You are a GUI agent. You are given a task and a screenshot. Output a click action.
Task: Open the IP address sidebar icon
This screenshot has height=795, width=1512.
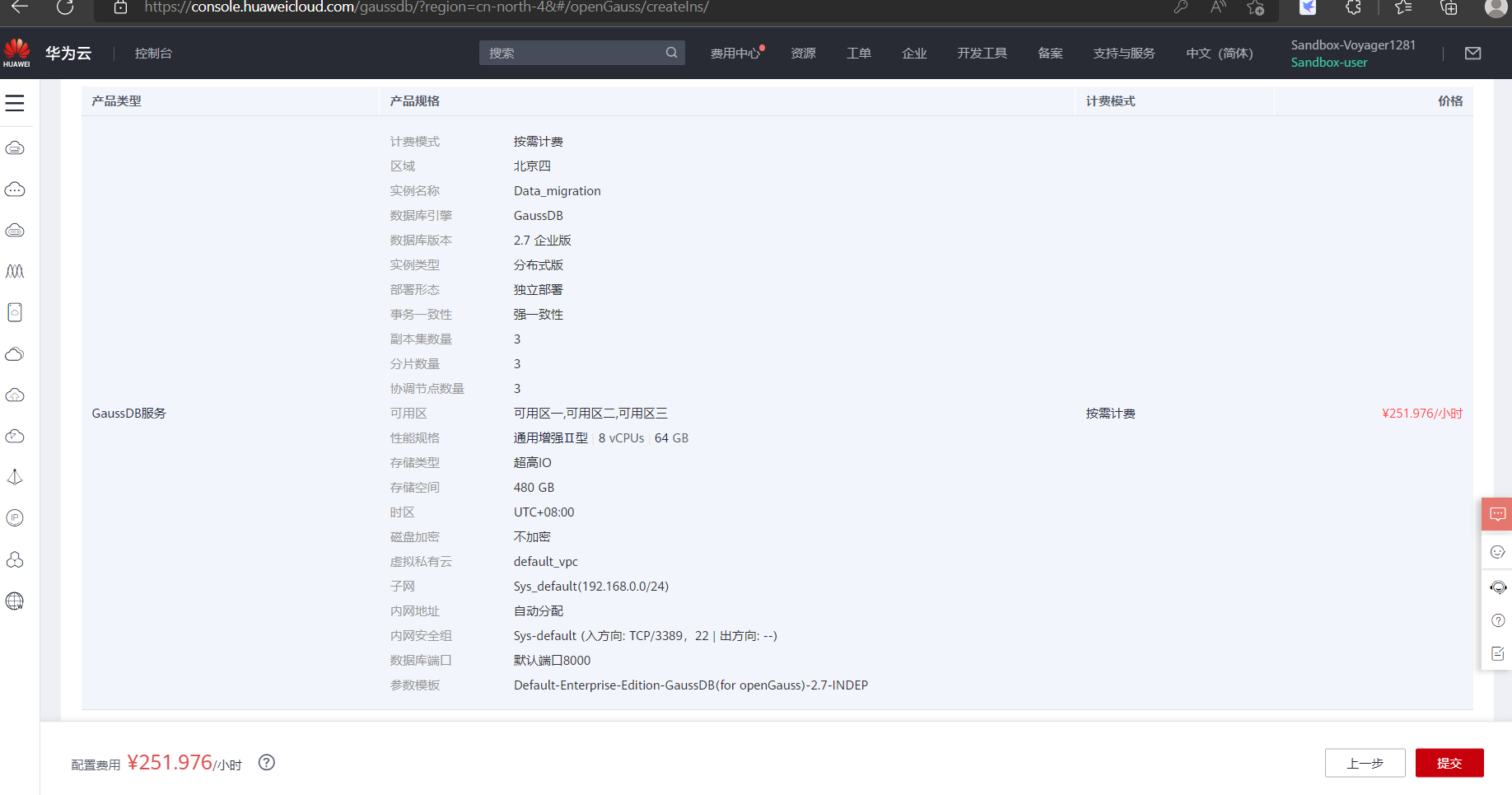(15, 518)
